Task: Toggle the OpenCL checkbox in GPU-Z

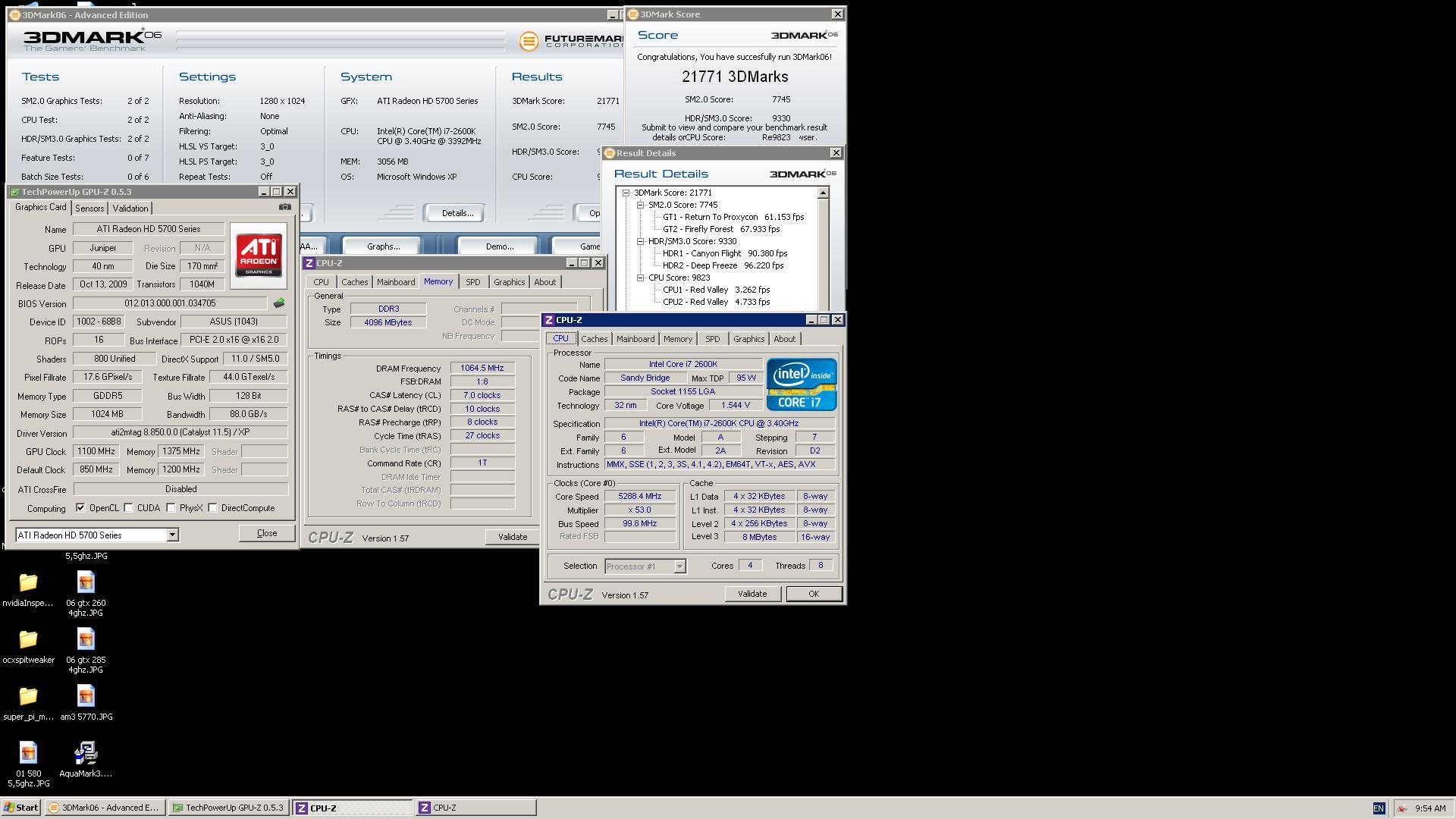Action: (80, 508)
